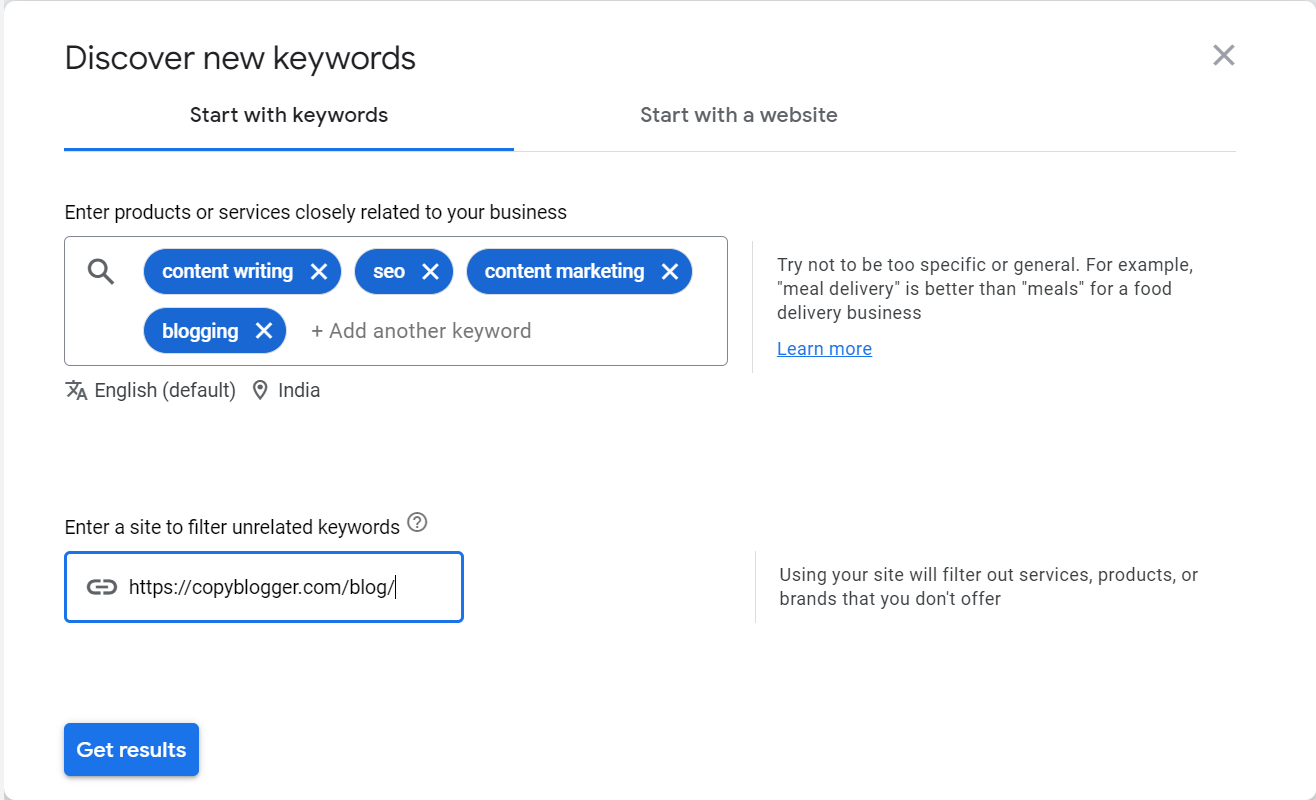
Task: Click into the copyblogger URL input field
Action: (x=264, y=587)
